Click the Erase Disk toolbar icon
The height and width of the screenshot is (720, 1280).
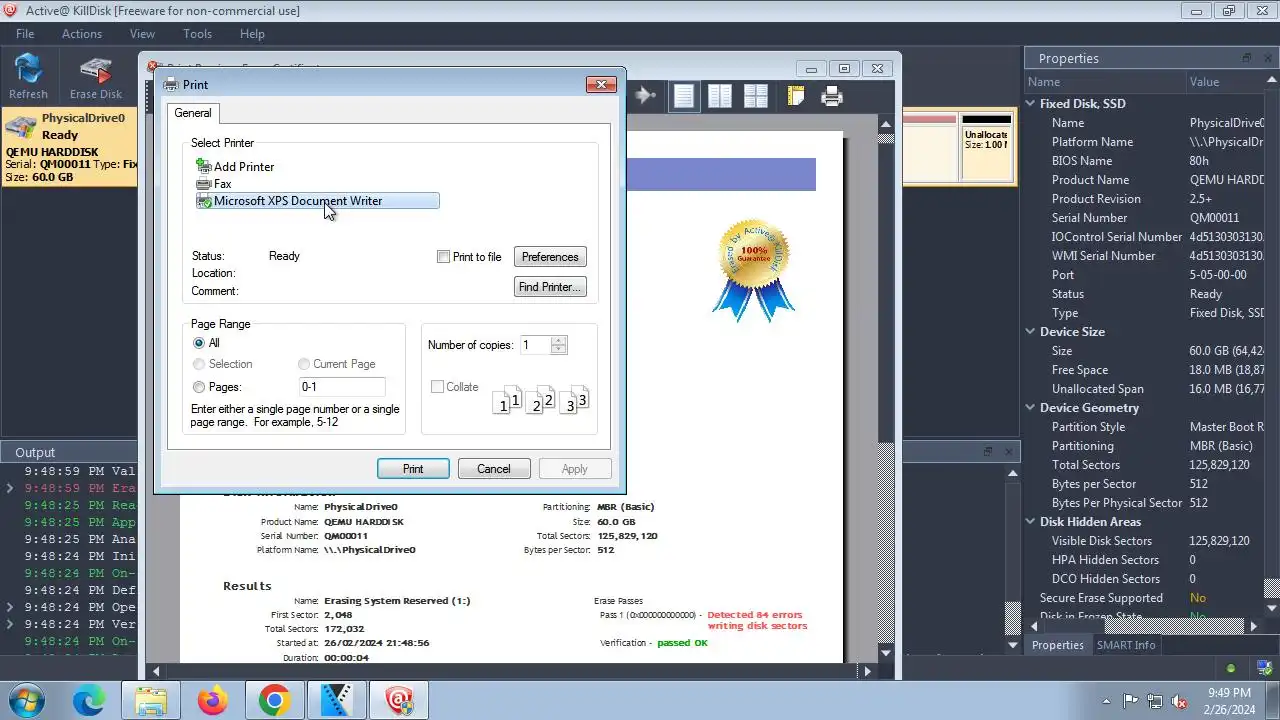96,77
